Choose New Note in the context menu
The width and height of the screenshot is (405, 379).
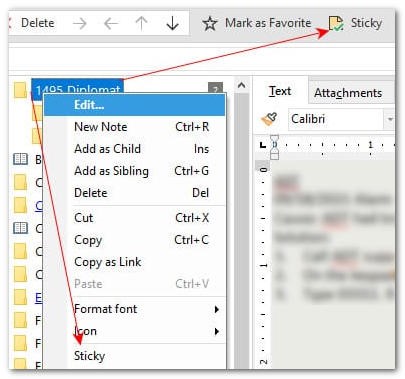point(134,127)
